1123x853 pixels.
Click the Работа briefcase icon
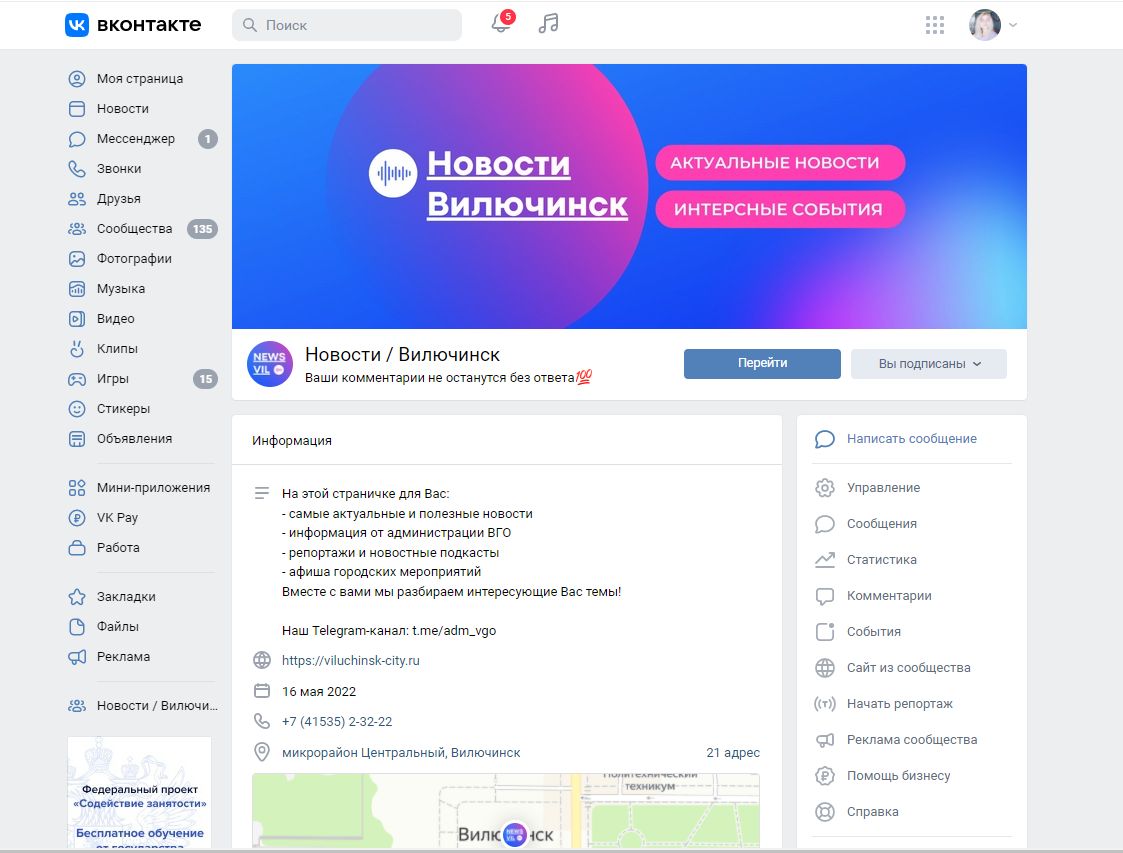coord(77,548)
